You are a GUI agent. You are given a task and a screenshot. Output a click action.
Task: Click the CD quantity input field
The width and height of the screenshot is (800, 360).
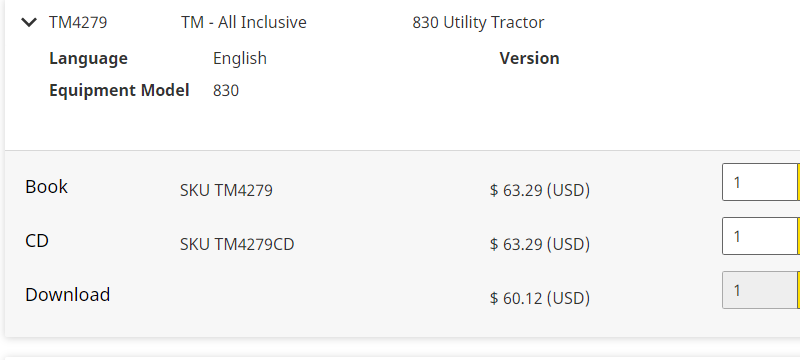(759, 236)
